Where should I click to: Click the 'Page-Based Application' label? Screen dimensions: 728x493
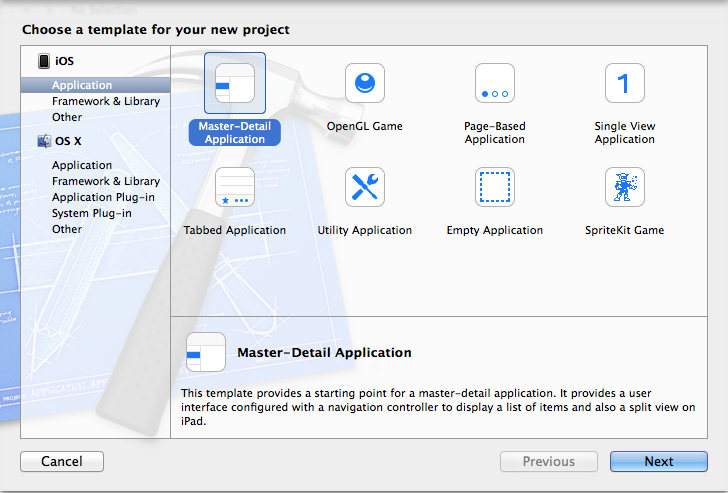[495, 133]
